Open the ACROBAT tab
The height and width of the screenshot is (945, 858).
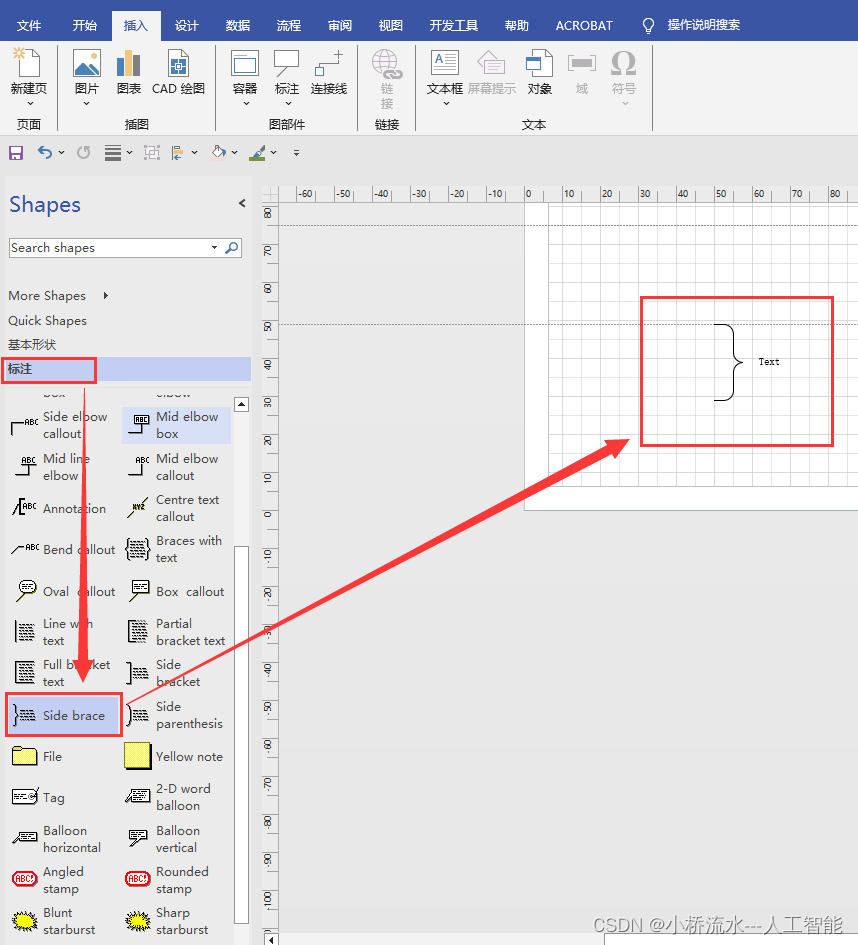[x=584, y=25]
